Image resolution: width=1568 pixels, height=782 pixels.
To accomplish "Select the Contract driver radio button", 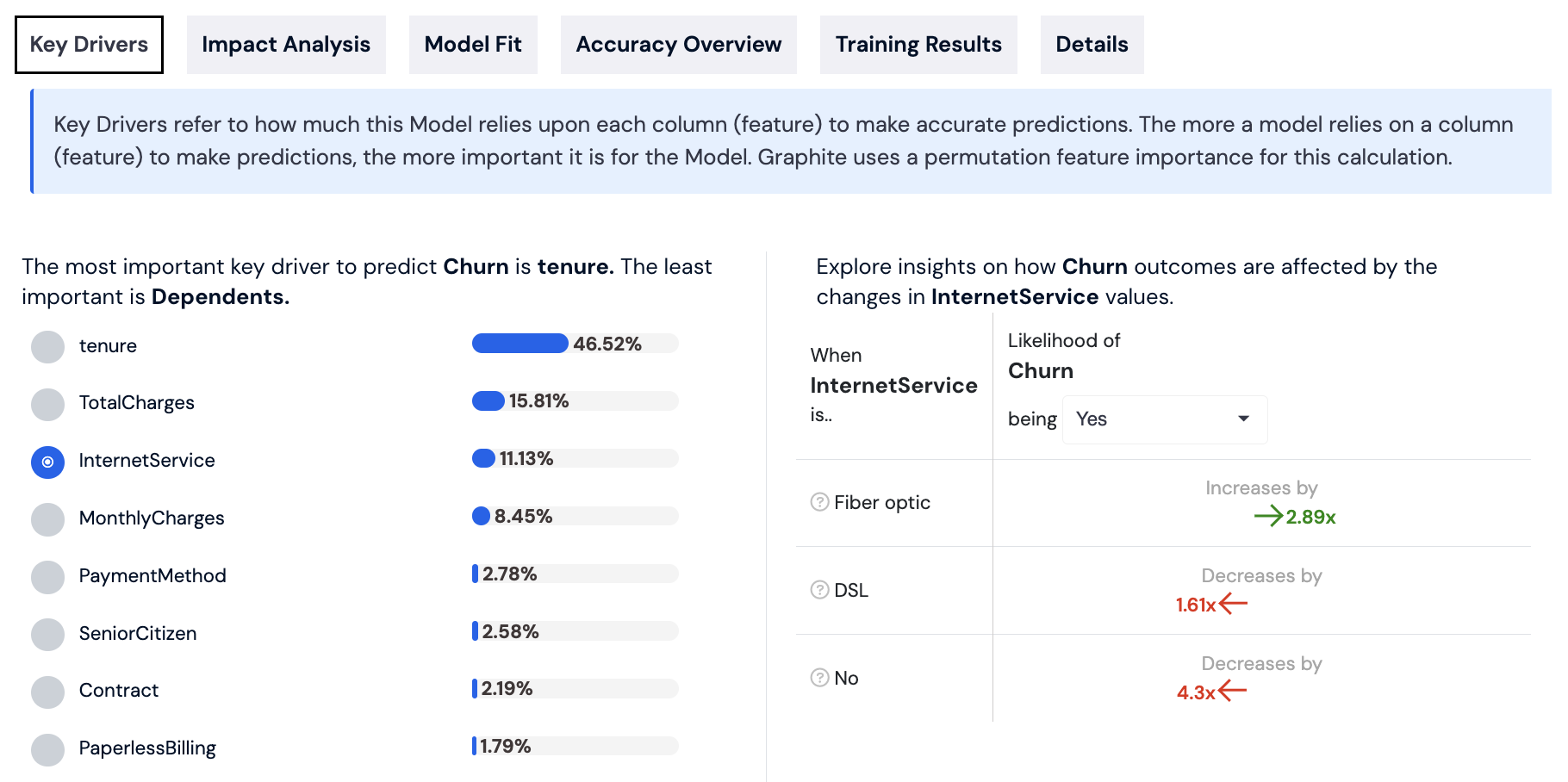I will tap(48, 692).
